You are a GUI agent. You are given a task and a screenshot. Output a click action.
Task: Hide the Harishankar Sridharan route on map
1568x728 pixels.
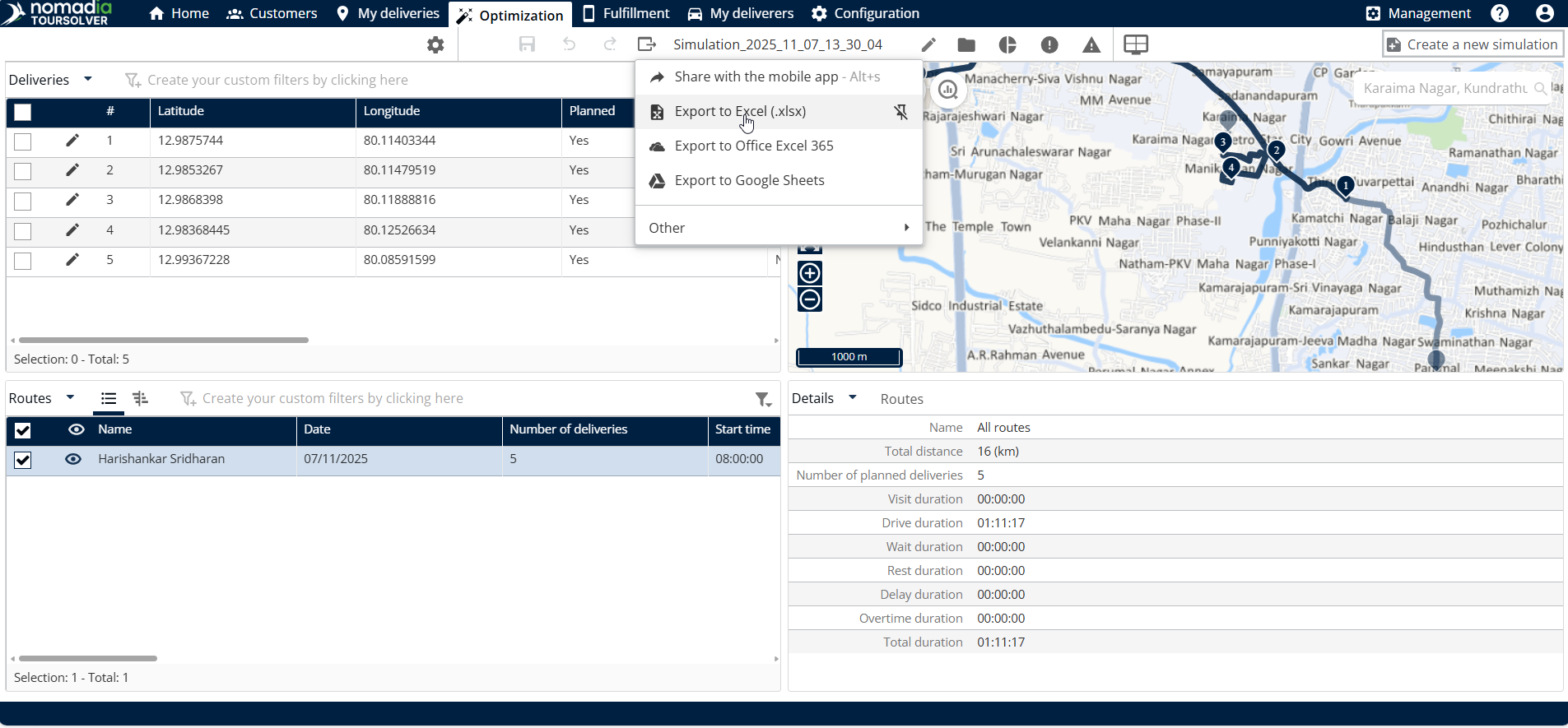[73, 459]
